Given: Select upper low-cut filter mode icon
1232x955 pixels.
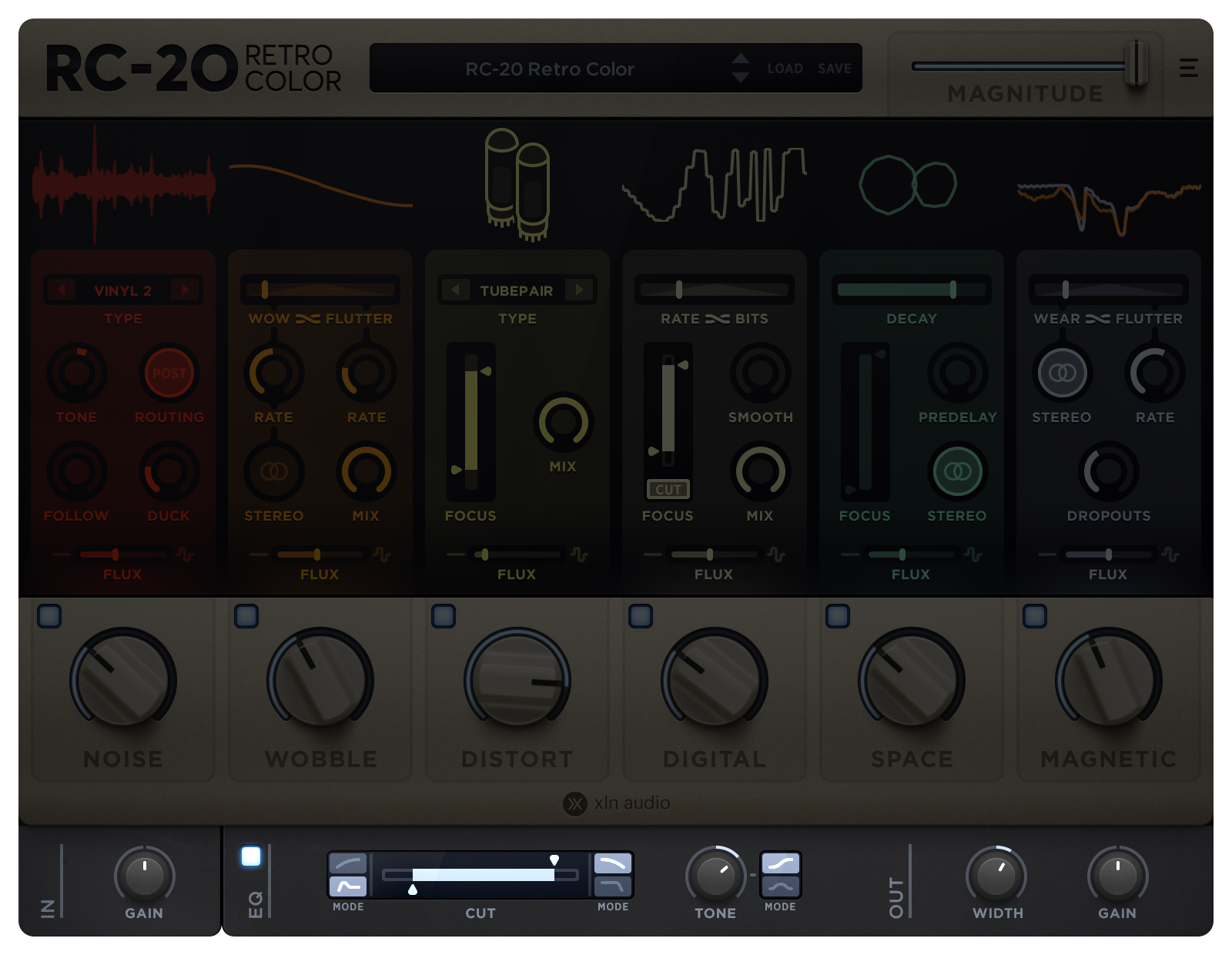Looking at the screenshot, I should (348, 863).
